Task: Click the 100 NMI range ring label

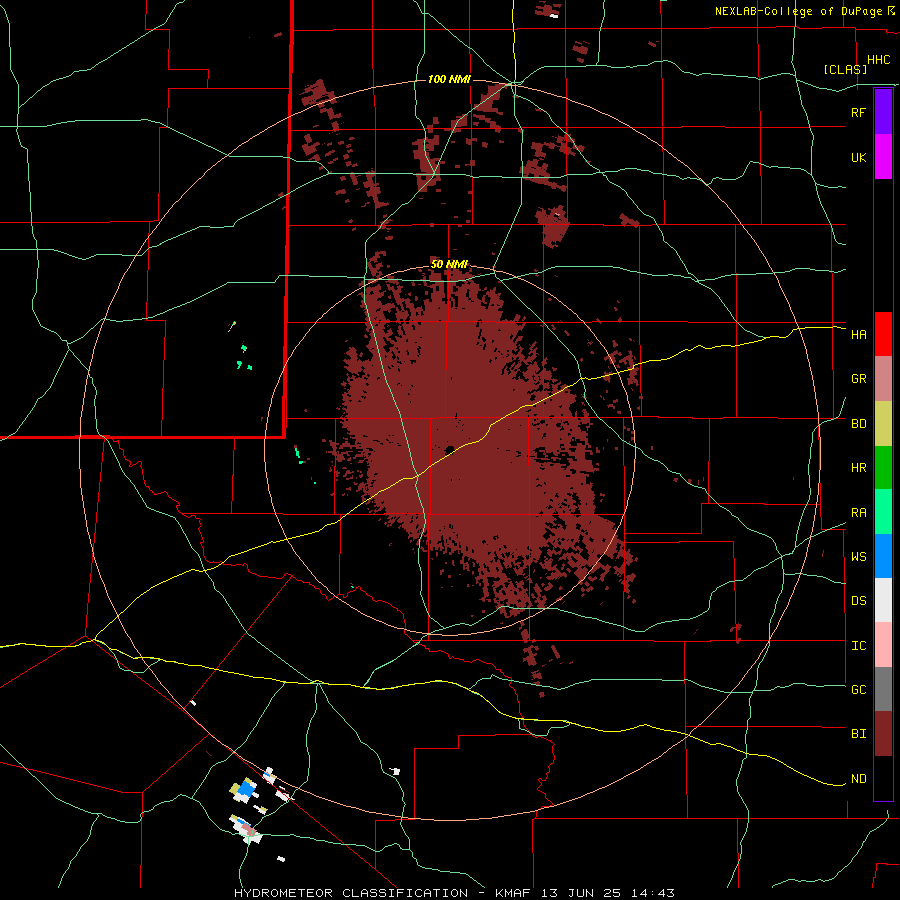Action: [449, 79]
